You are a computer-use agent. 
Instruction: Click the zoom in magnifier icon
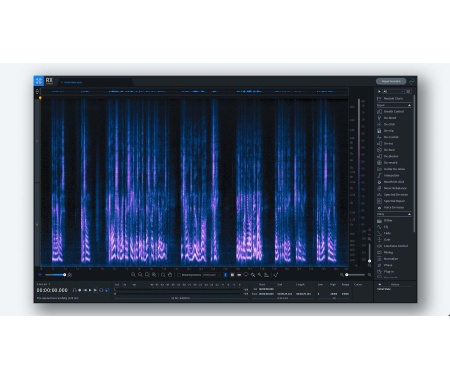133,275
